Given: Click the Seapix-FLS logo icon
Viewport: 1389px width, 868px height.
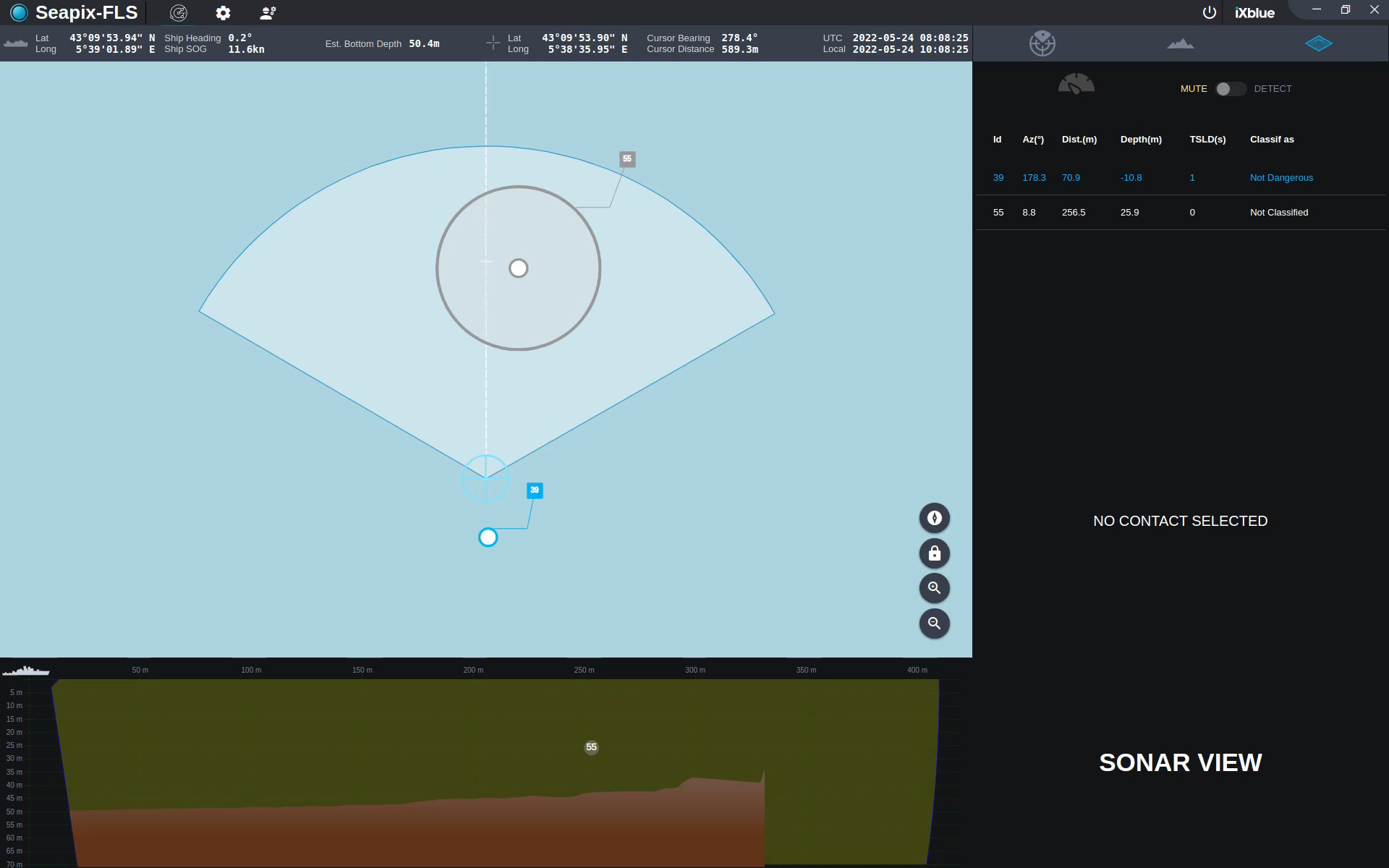Looking at the screenshot, I should point(19,12).
